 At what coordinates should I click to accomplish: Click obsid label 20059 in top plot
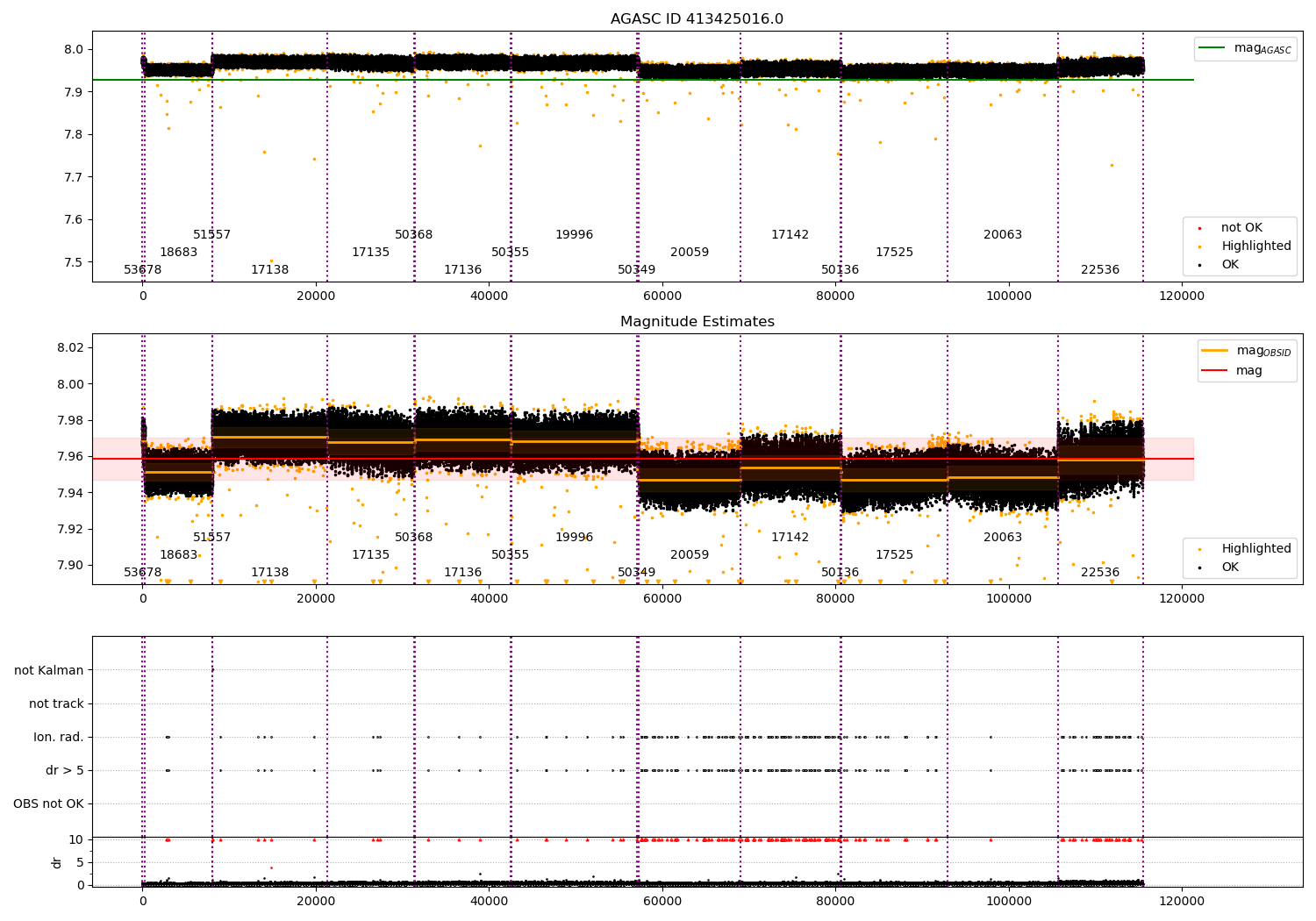pos(690,253)
